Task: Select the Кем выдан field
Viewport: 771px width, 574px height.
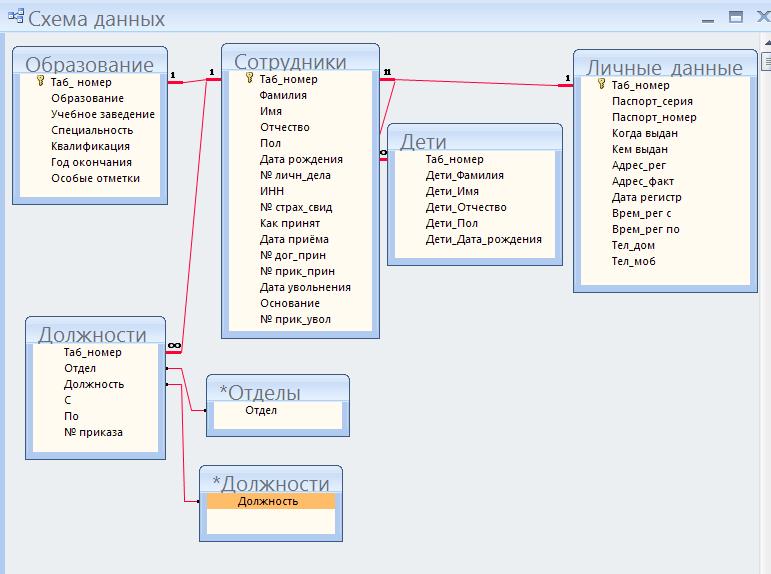Action: (x=665, y=149)
